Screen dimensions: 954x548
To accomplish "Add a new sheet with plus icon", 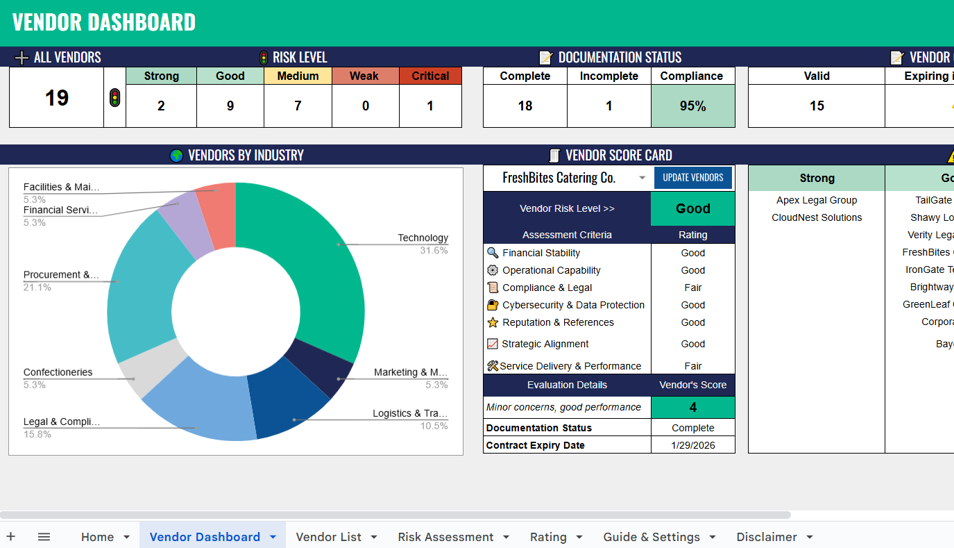I will click(11, 537).
